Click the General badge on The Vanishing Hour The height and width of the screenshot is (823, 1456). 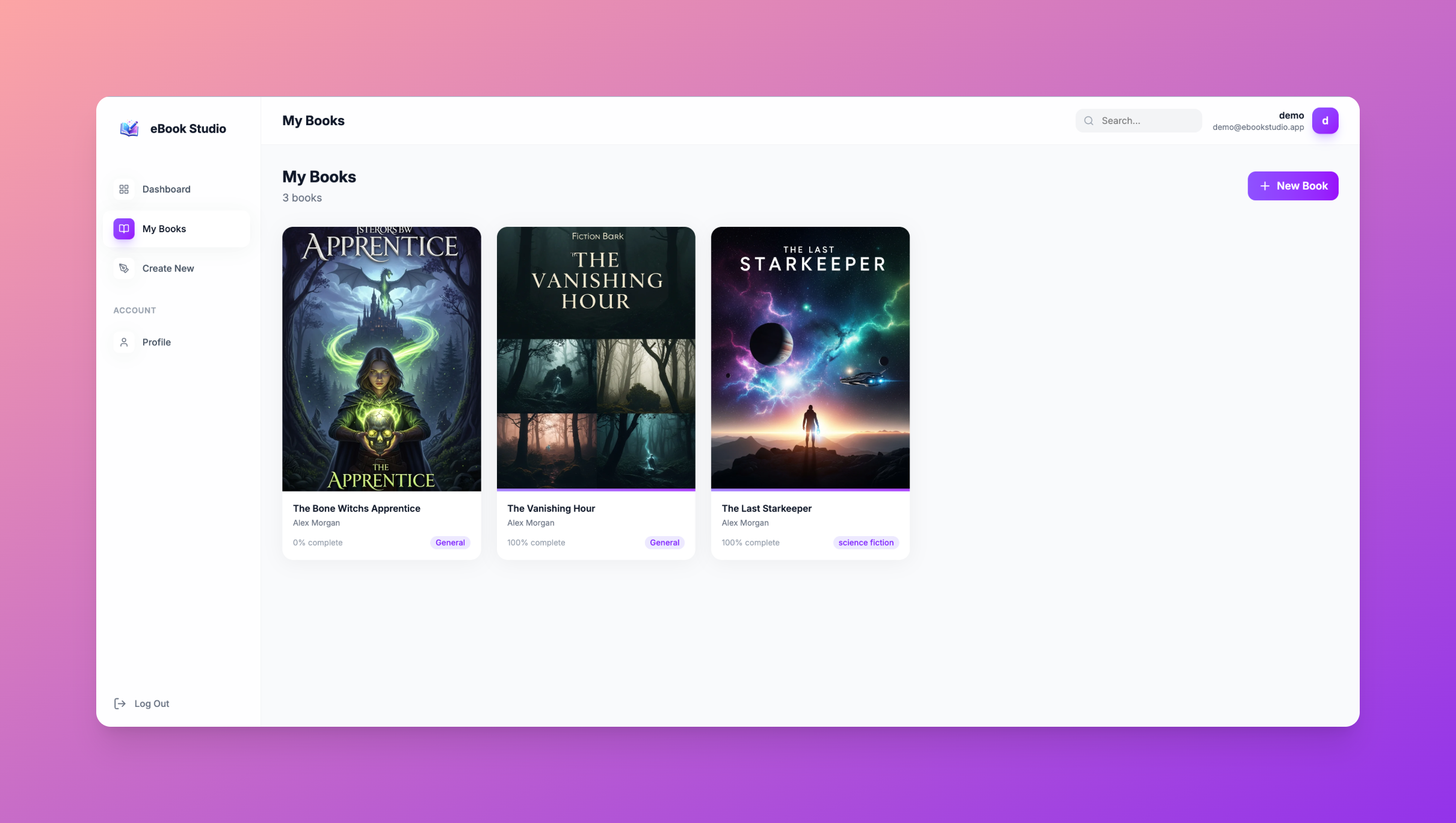point(664,542)
